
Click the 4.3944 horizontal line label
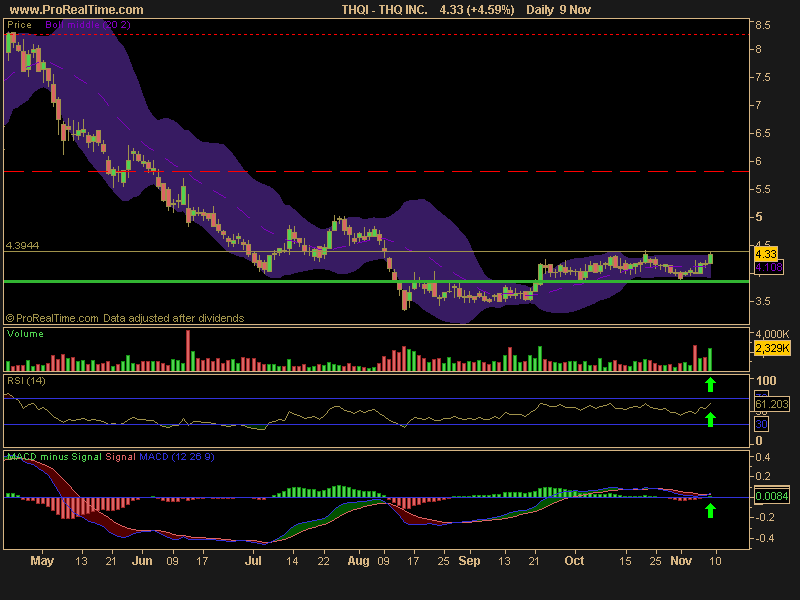tap(22, 245)
